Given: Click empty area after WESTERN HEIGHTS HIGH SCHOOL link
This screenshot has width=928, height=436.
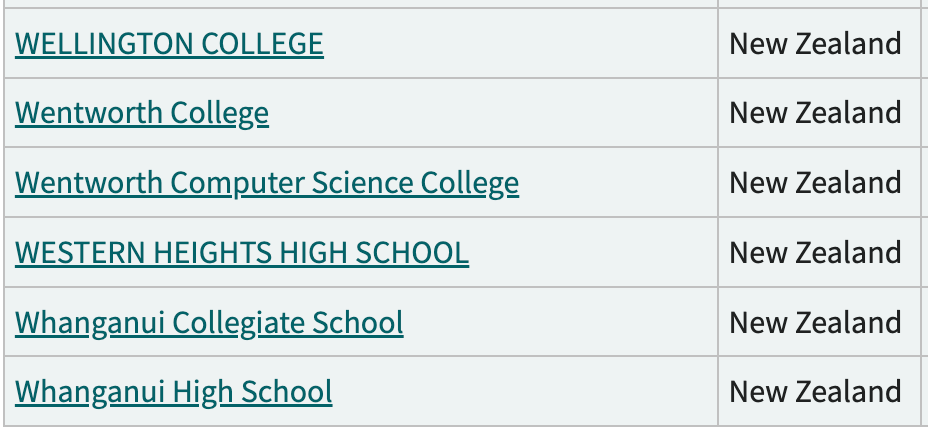Looking at the screenshot, I should 590,253.
